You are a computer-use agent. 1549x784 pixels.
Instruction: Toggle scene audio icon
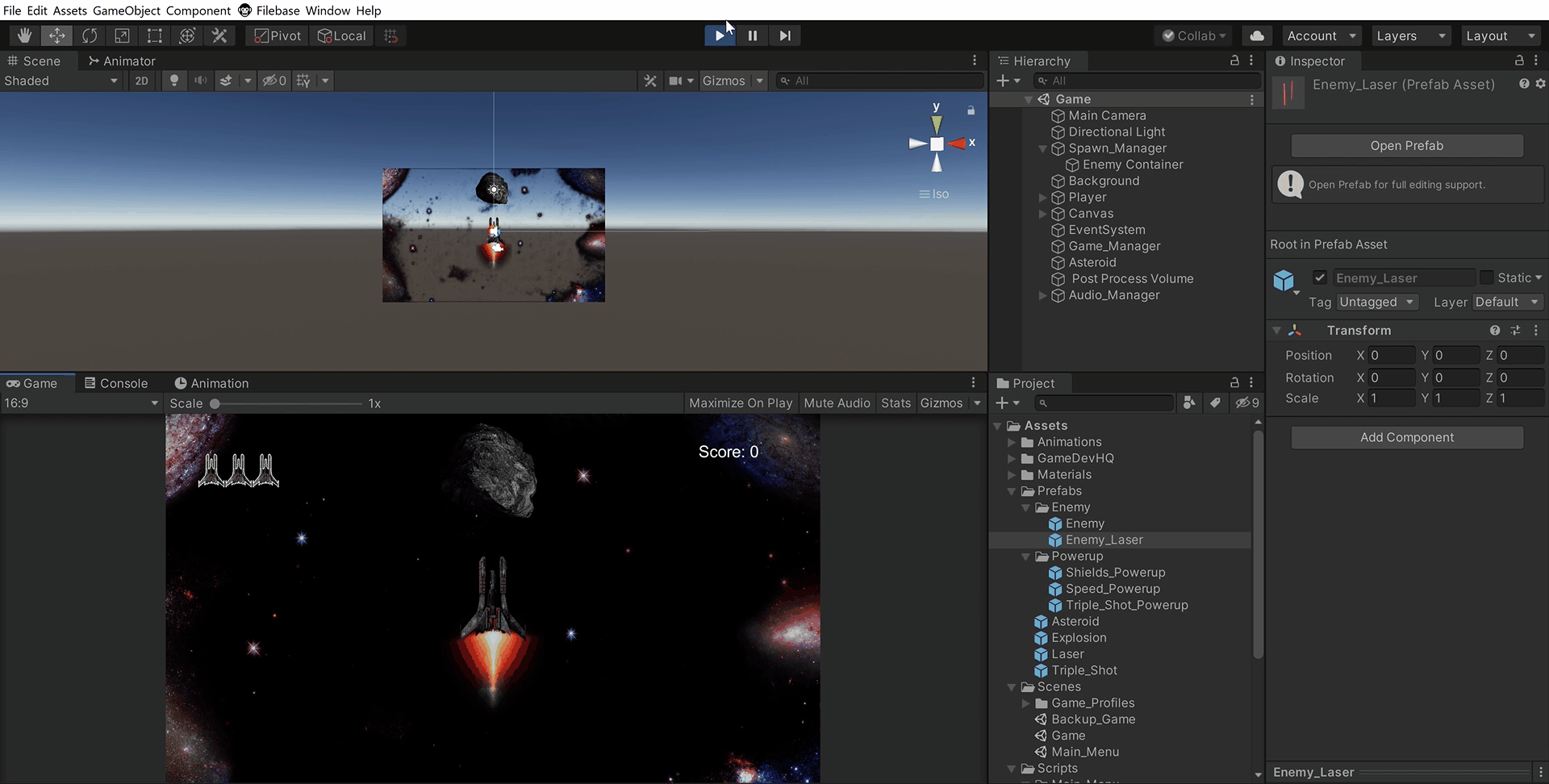pyautogui.click(x=200, y=81)
